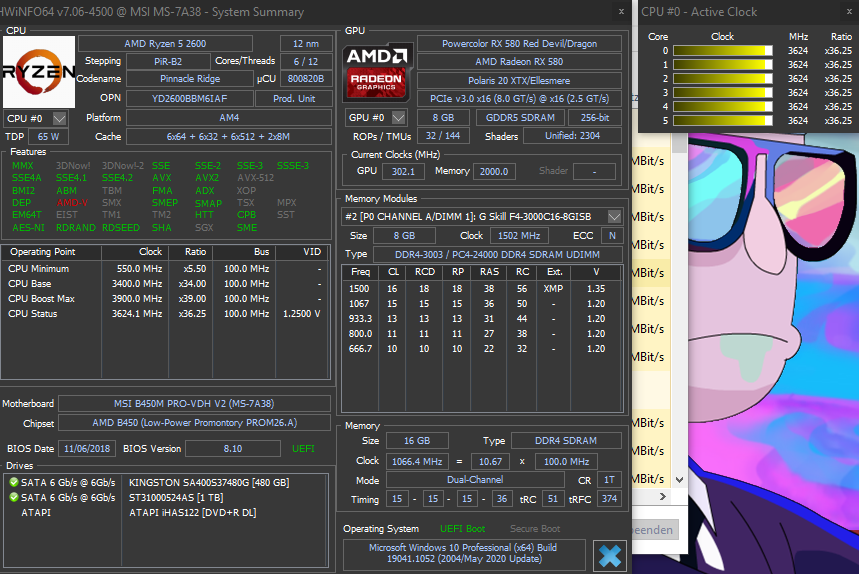859x574 pixels.
Task: Click the tRFC 374 value
Action: tap(609, 499)
